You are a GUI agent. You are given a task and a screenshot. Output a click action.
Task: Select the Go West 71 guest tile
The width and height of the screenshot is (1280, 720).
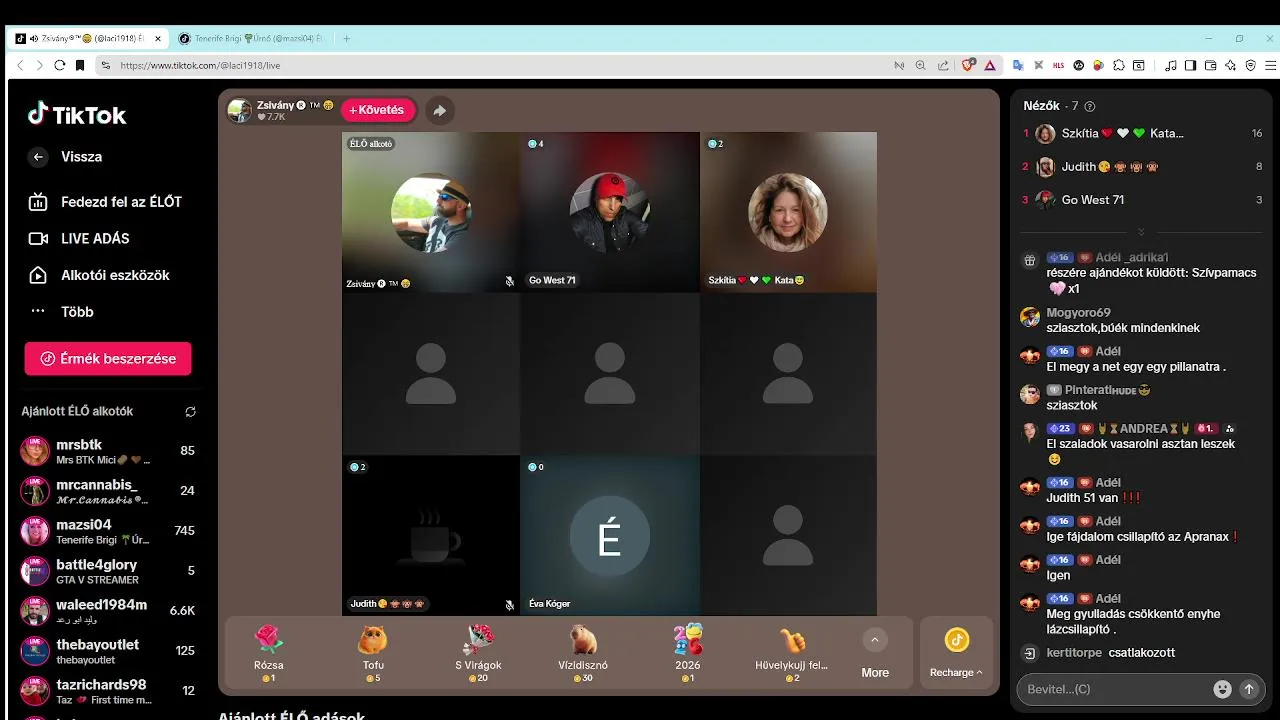coord(610,212)
